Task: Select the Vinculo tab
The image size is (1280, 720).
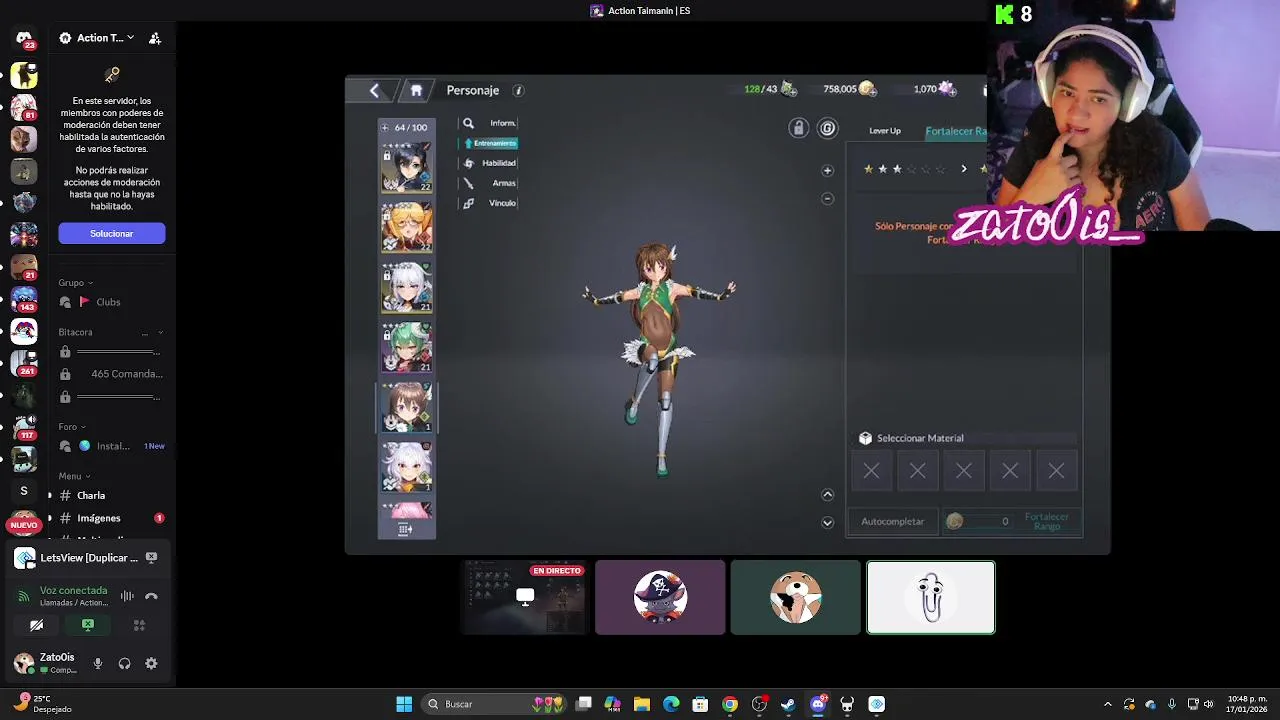Action: [x=489, y=203]
